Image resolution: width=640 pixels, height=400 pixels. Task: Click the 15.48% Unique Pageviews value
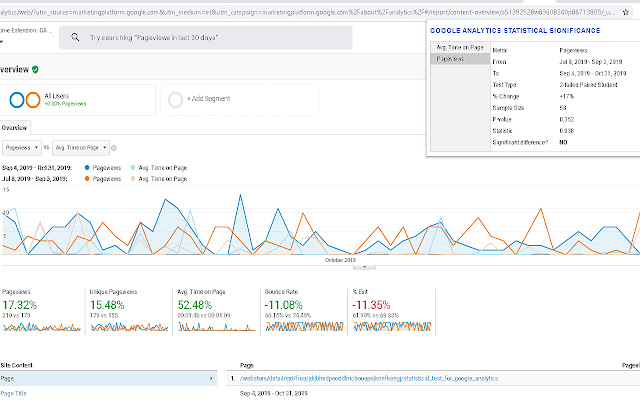click(107, 305)
